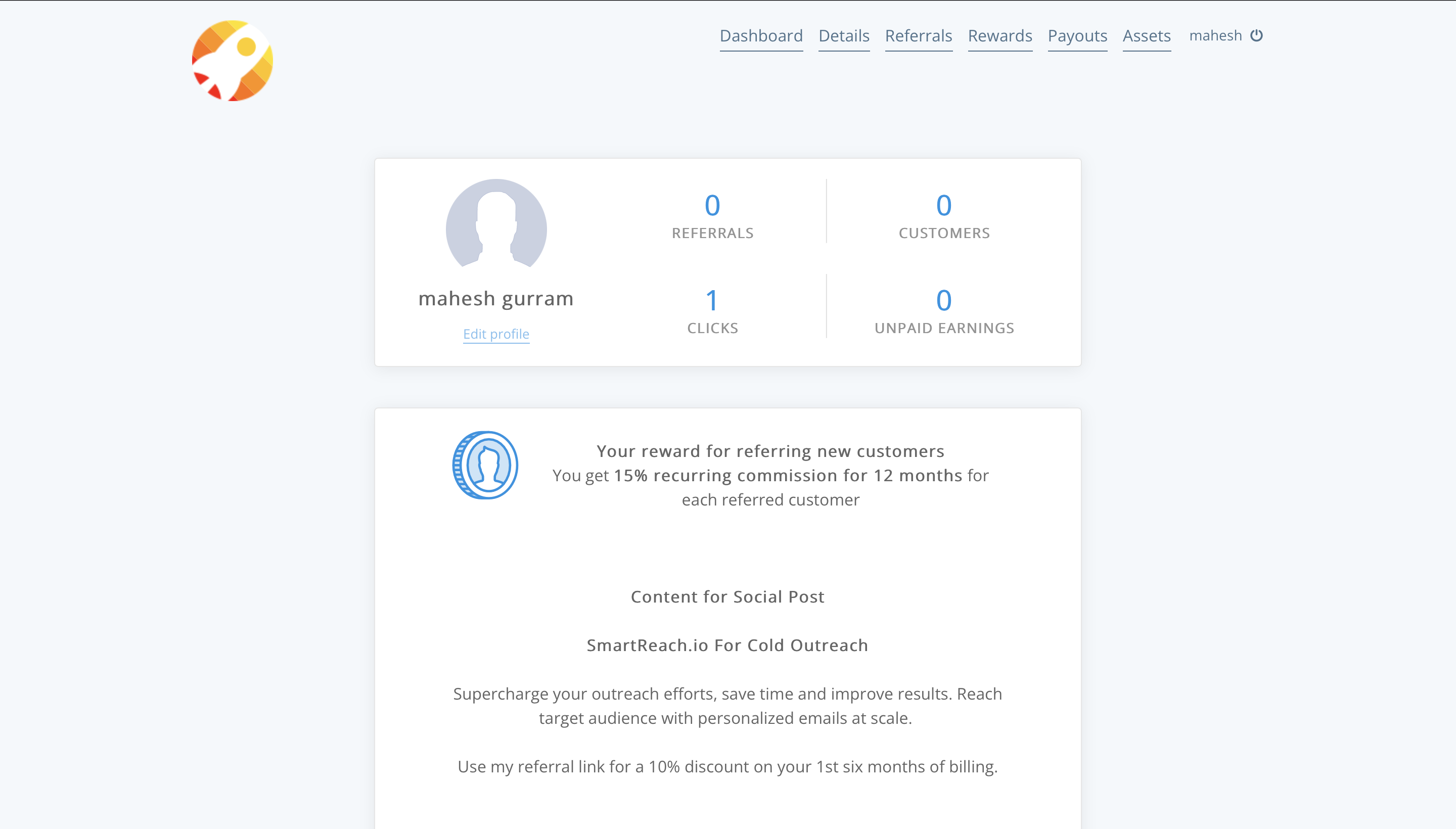Open the Dashboard nav item
1456x829 pixels.
[x=761, y=36]
